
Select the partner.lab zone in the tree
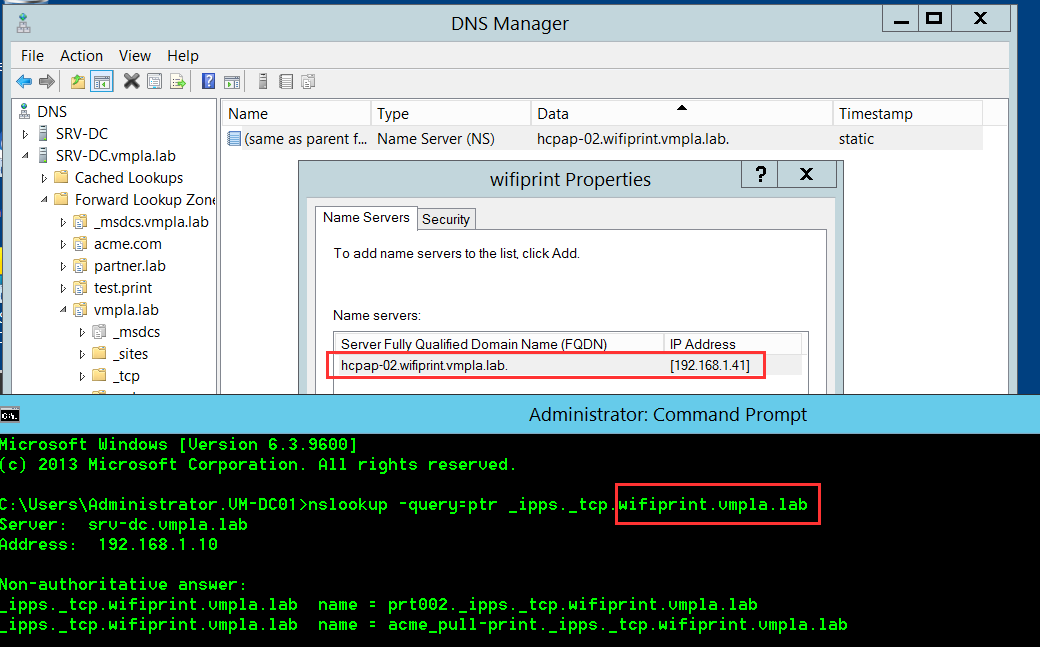pyautogui.click(x=129, y=266)
